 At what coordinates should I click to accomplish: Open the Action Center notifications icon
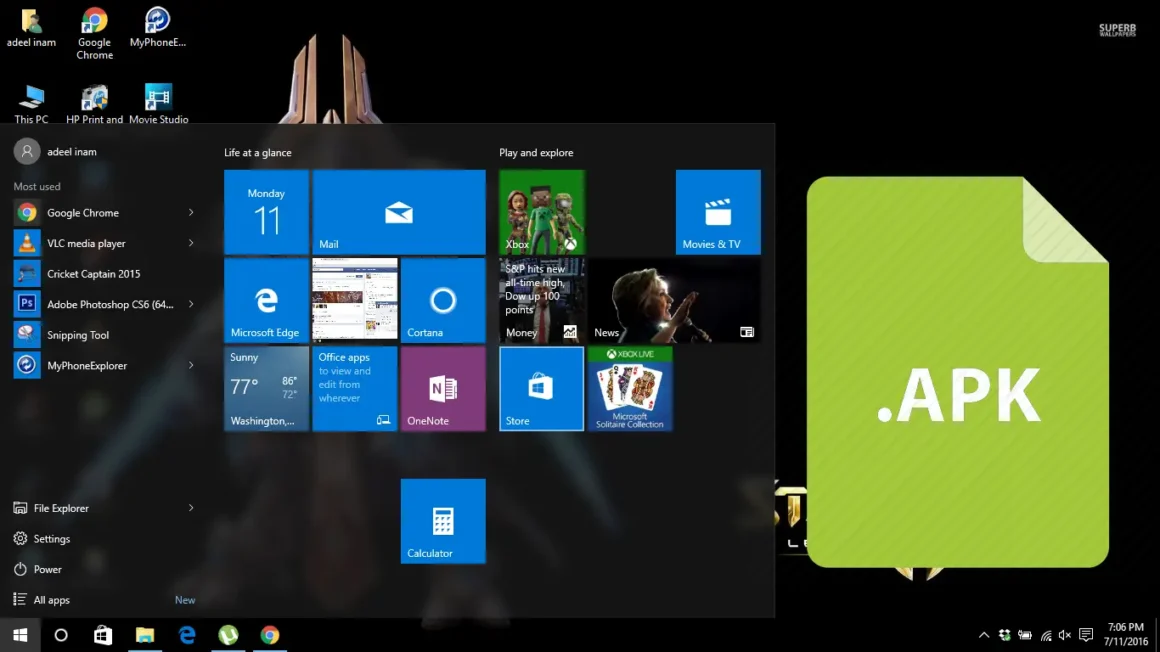[x=1086, y=635]
